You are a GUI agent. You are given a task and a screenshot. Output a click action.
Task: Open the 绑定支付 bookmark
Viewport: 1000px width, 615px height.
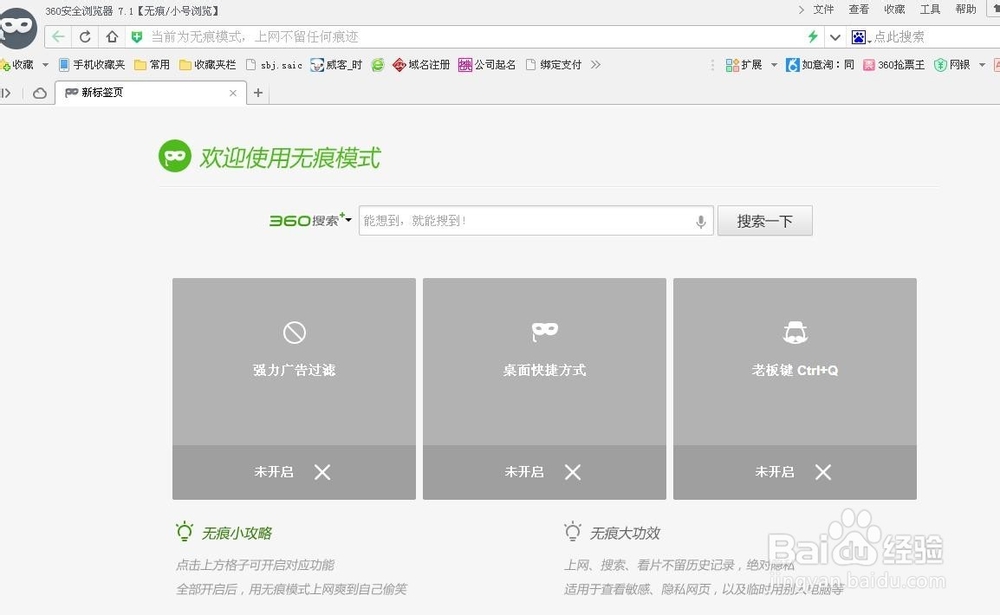[x=554, y=64]
